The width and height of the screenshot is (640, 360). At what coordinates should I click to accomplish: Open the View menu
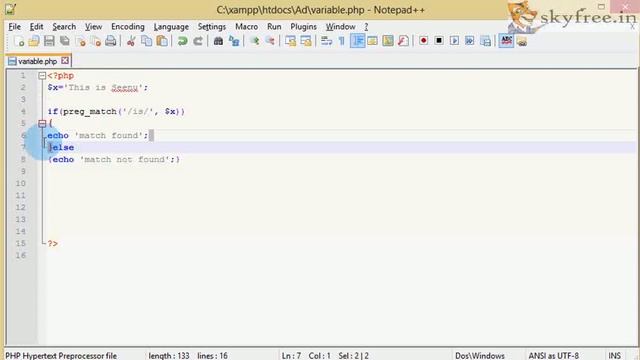pyautogui.click(x=93, y=27)
